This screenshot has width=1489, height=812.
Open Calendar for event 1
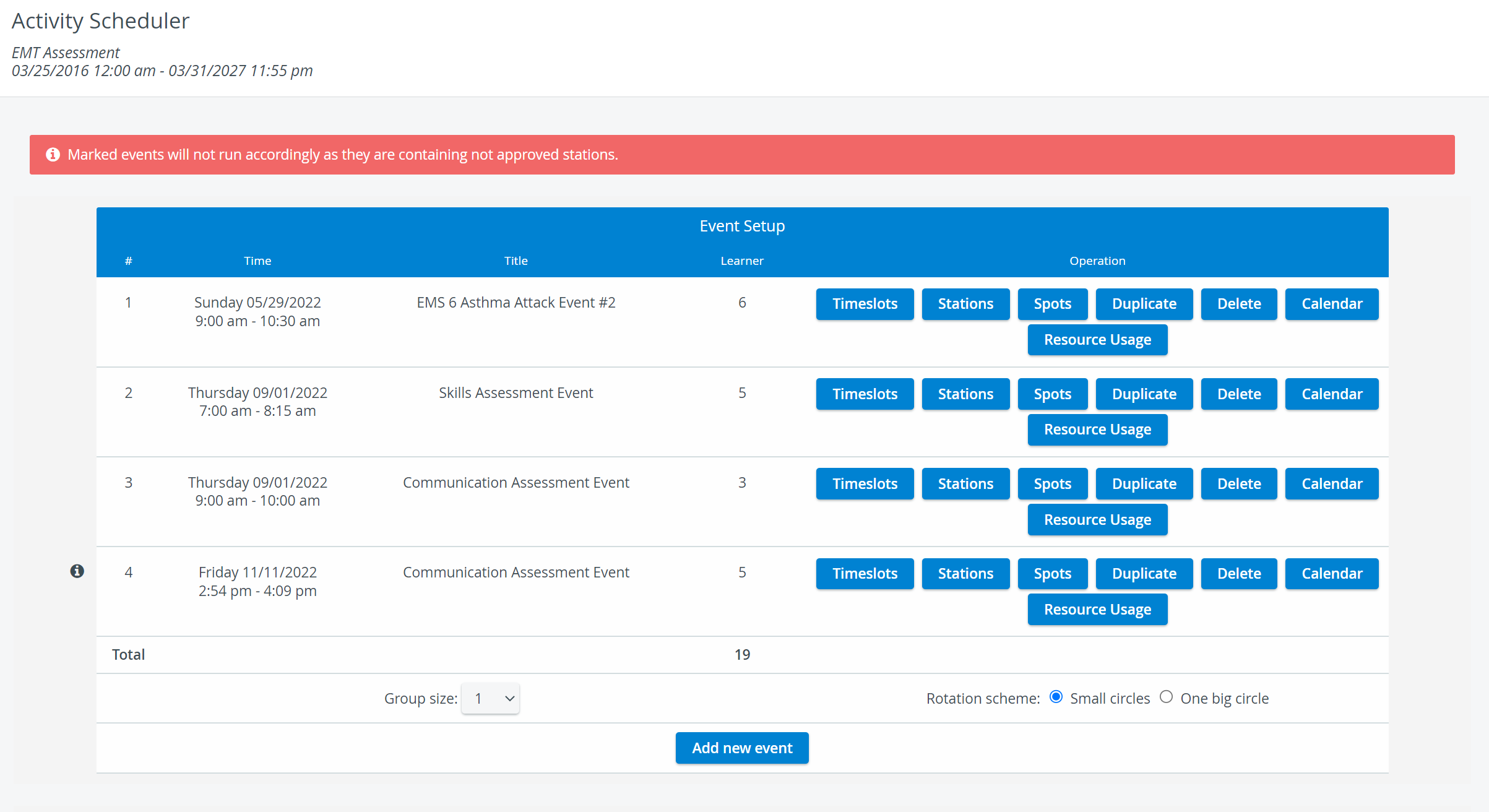click(x=1332, y=304)
